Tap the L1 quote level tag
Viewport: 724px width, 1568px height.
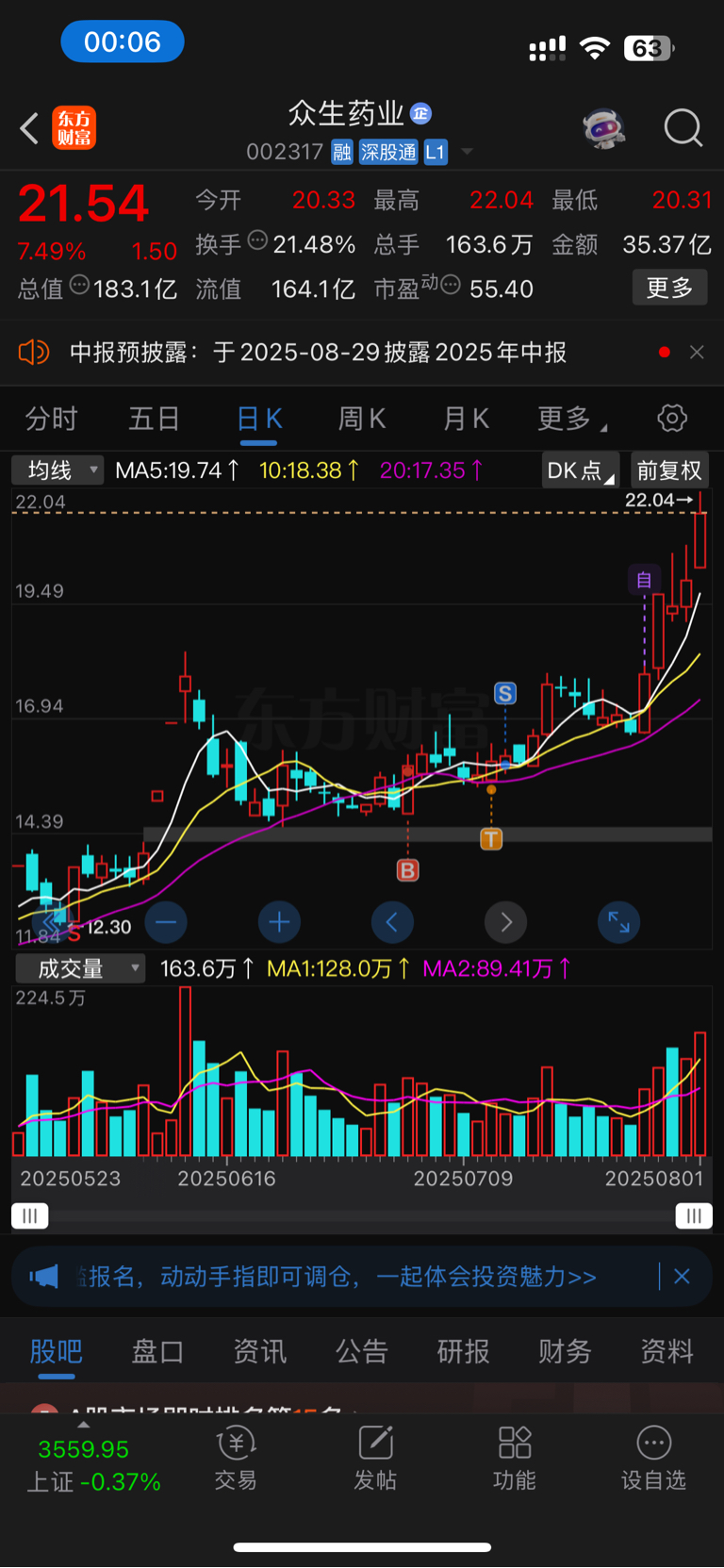click(x=436, y=153)
